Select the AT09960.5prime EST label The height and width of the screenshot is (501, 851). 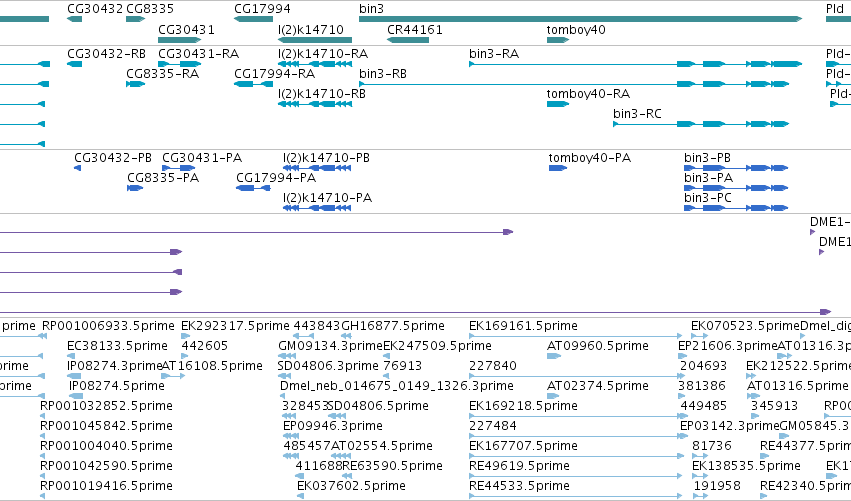coord(598,346)
